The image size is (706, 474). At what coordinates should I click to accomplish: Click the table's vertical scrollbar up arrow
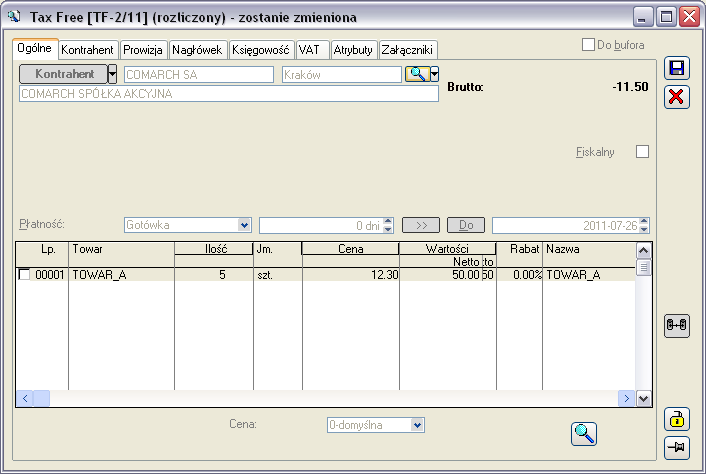point(643,250)
